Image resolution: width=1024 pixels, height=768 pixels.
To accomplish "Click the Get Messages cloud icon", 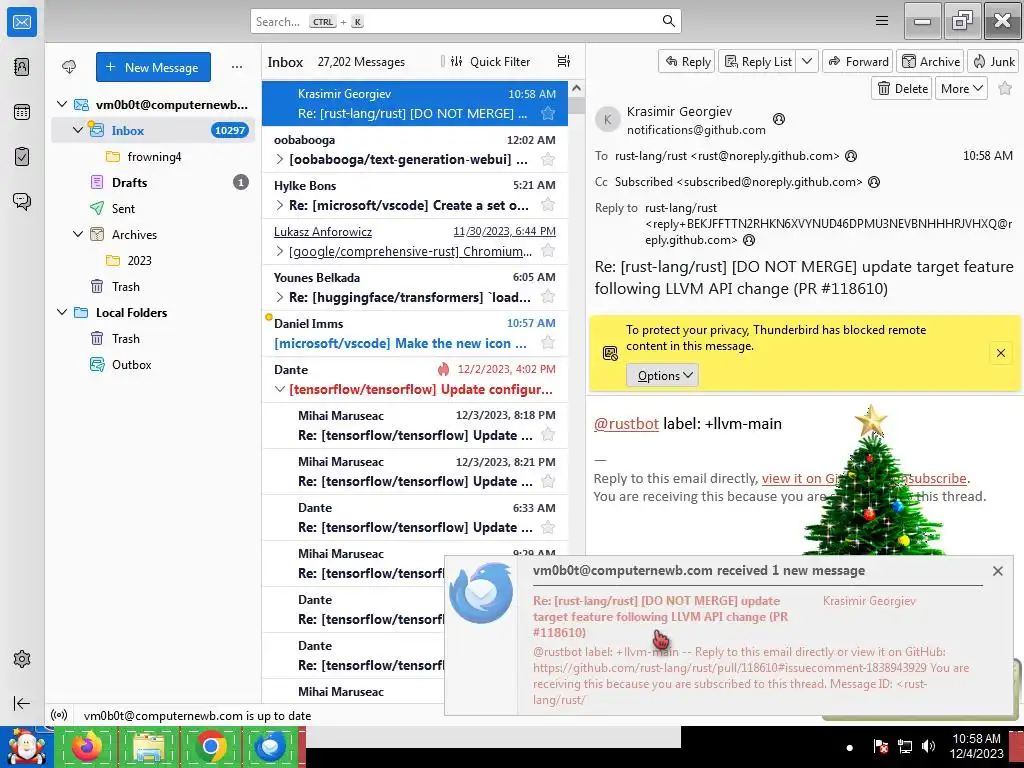I will point(69,67).
